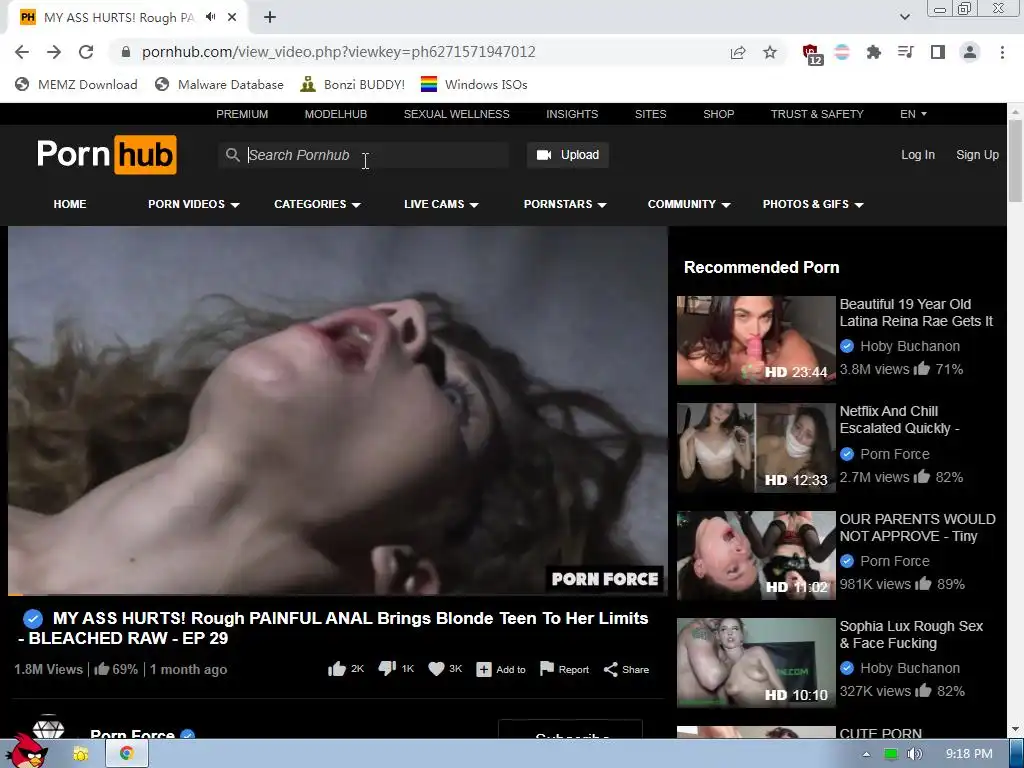Toggle the browser side panel

[938, 52]
